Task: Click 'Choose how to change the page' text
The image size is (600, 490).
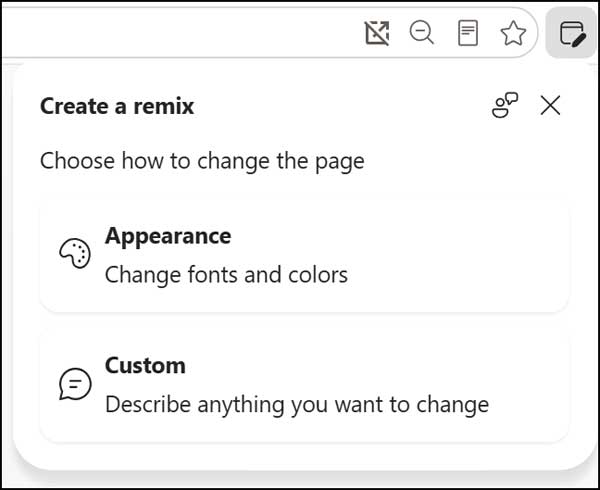Action: coord(202,161)
